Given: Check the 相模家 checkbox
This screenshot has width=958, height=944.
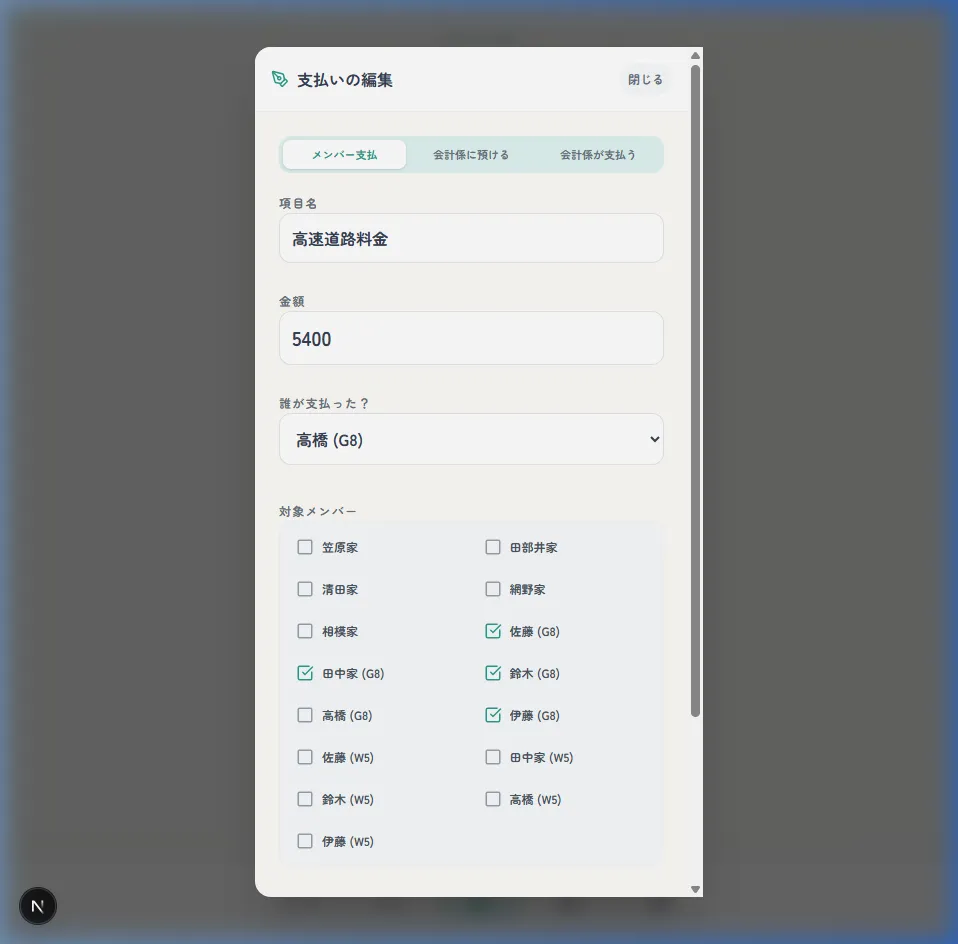Looking at the screenshot, I should tap(305, 631).
